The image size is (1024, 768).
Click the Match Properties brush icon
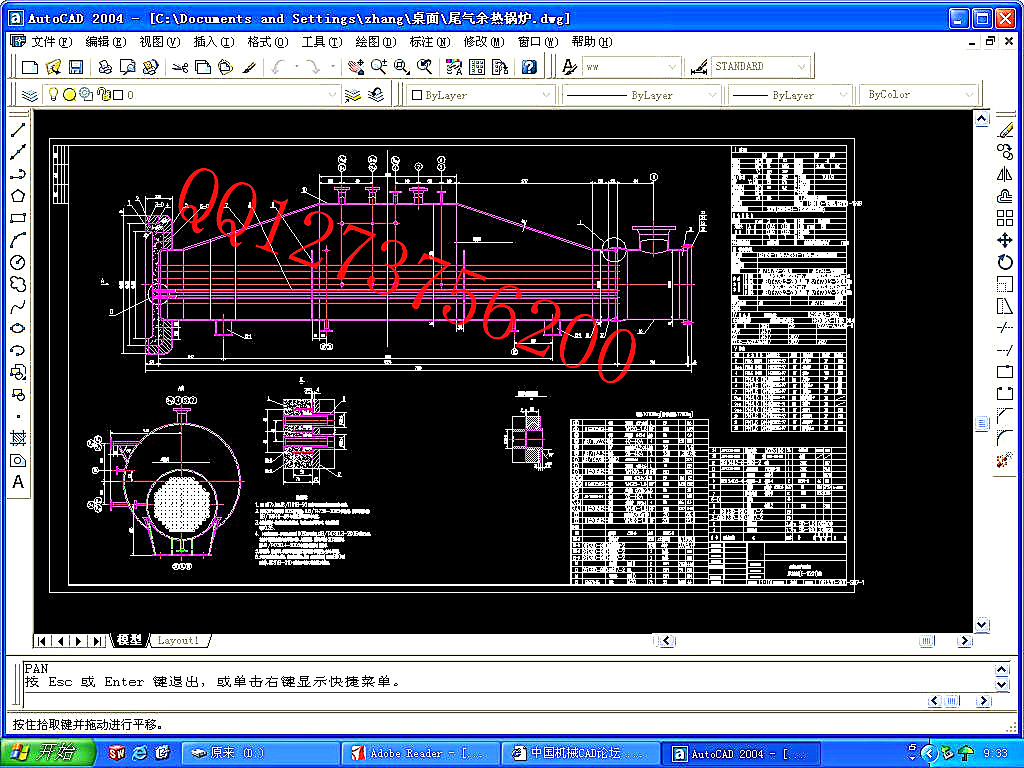coord(249,67)
